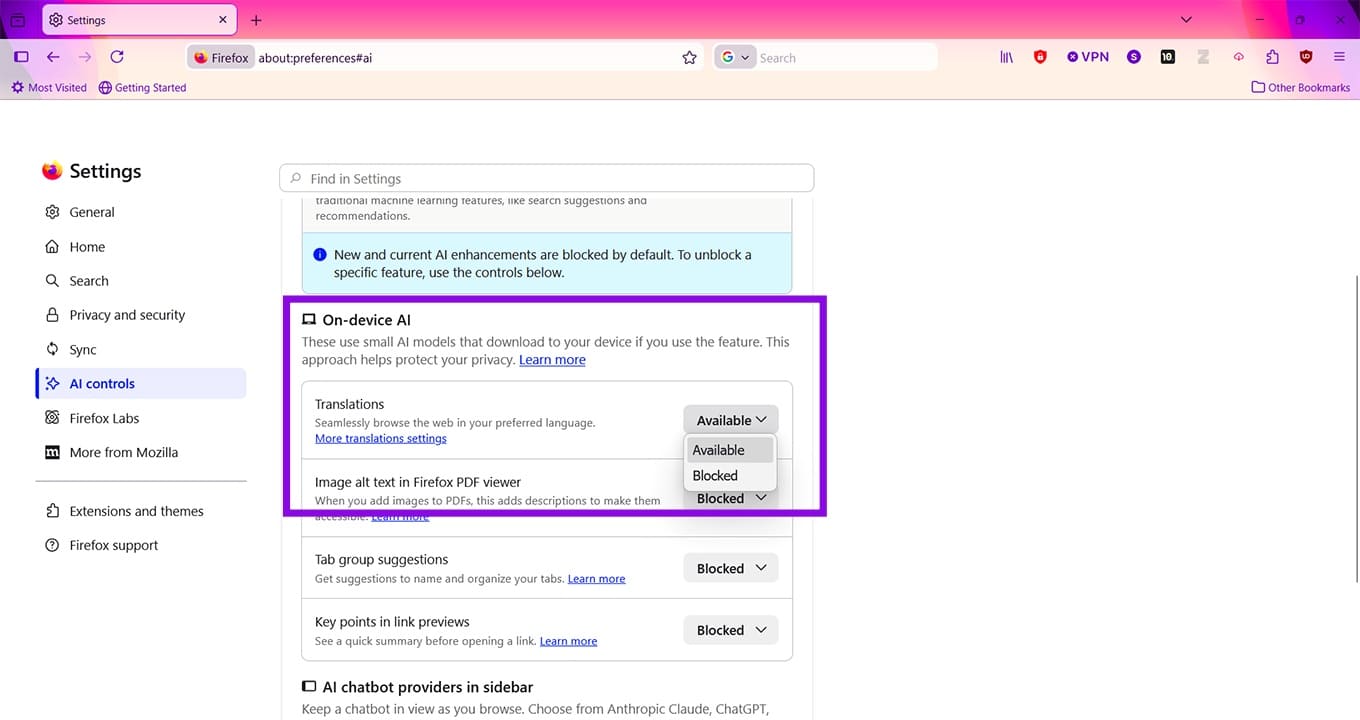Open the Privacy and security category

pyautogui.click(x=141, y=315)
